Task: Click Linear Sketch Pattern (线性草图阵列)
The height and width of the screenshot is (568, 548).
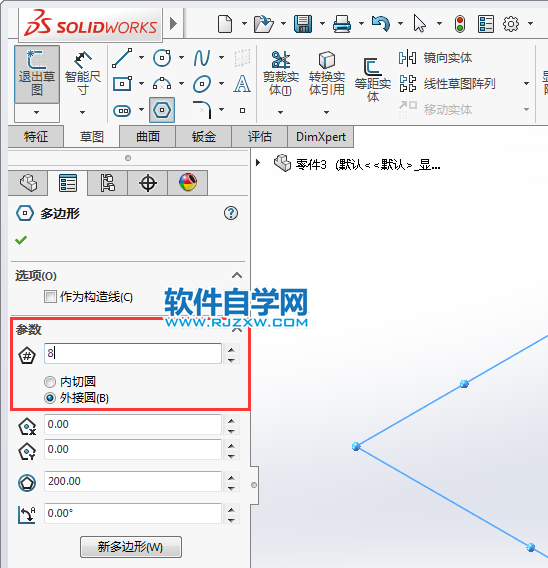Action: [448, 84]
